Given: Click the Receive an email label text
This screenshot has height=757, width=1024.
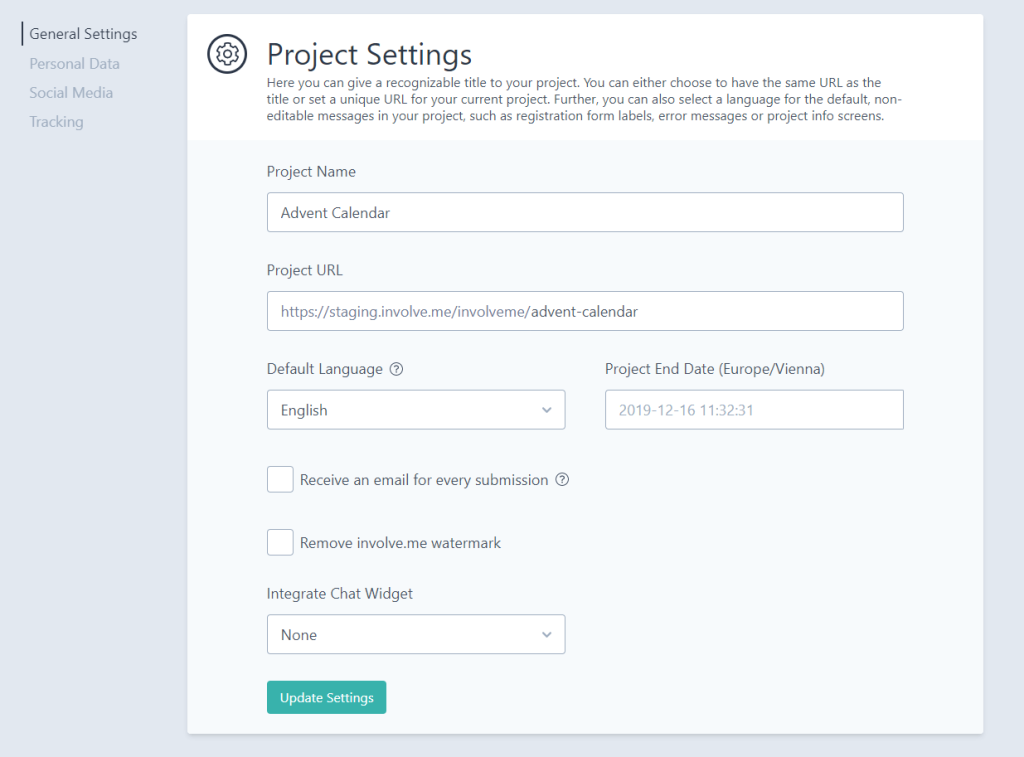Looking at the screenshot, I should tap(424, 480).
